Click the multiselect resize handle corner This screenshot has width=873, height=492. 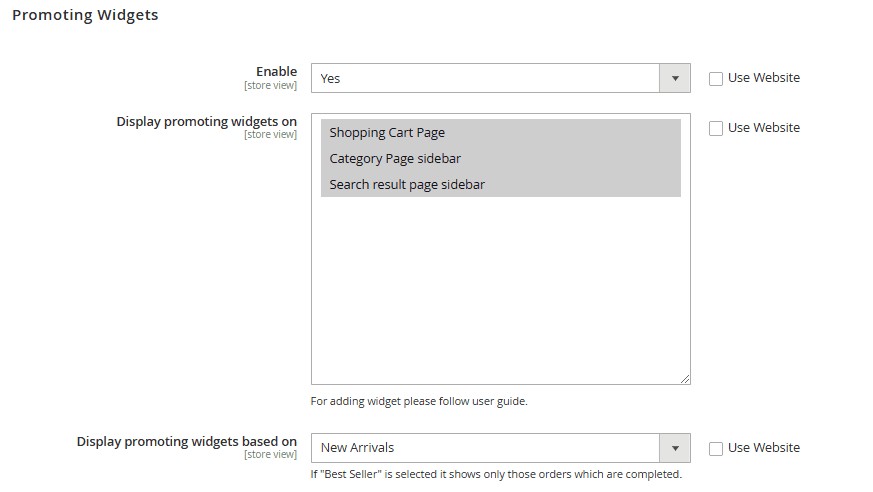pyautogui.click(x=685, y=379)
